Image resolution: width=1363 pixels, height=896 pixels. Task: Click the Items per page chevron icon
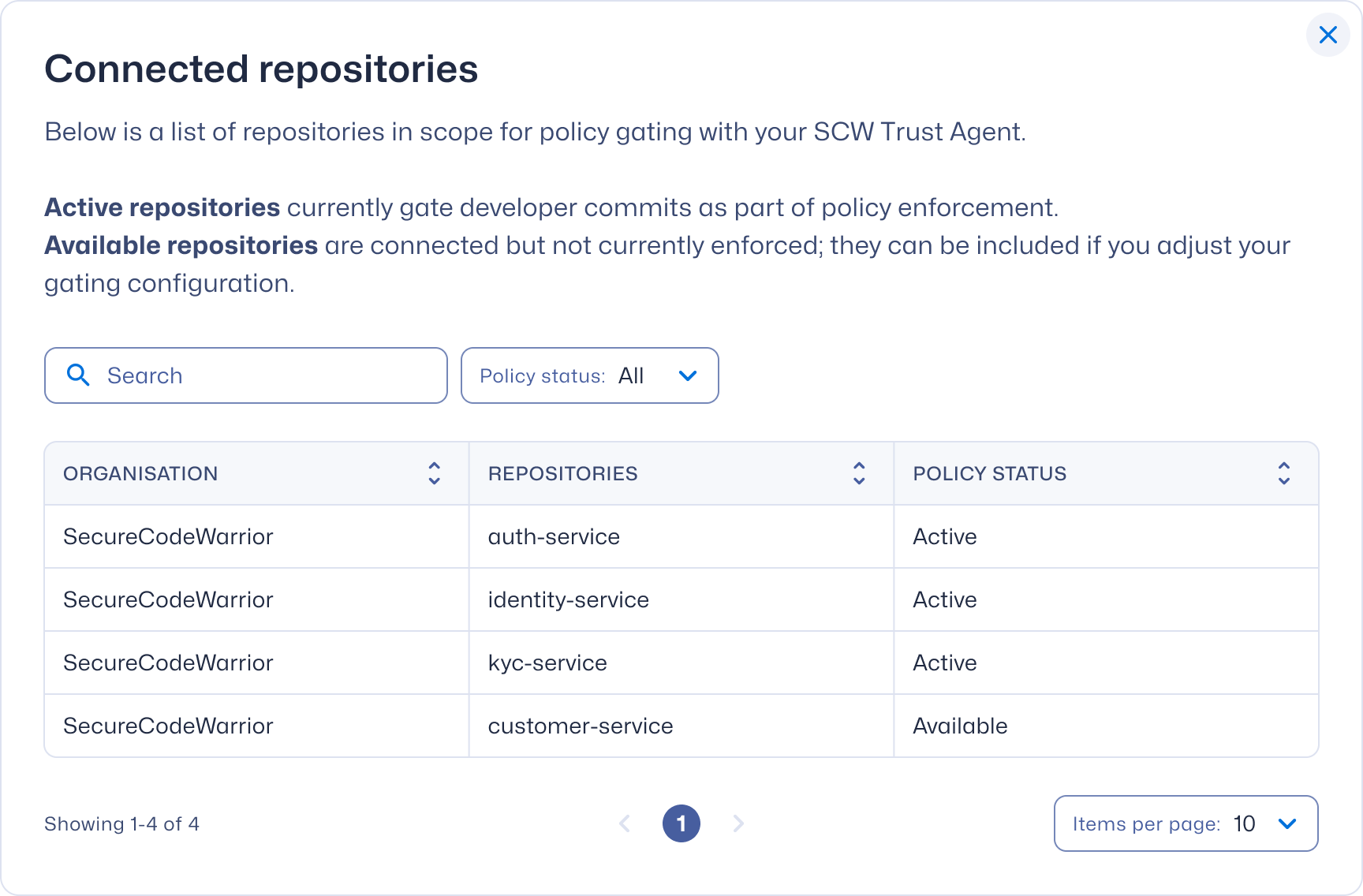(1287, 823)
